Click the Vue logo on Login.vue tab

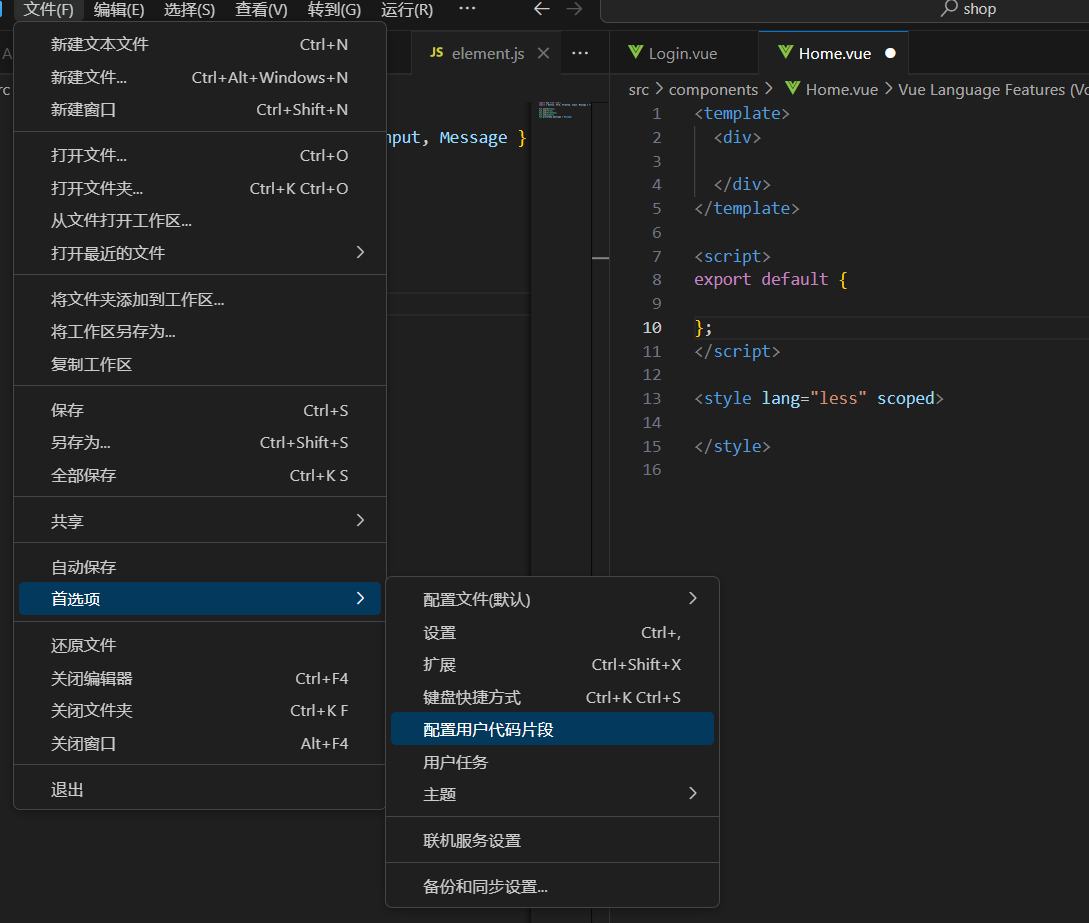634,53
